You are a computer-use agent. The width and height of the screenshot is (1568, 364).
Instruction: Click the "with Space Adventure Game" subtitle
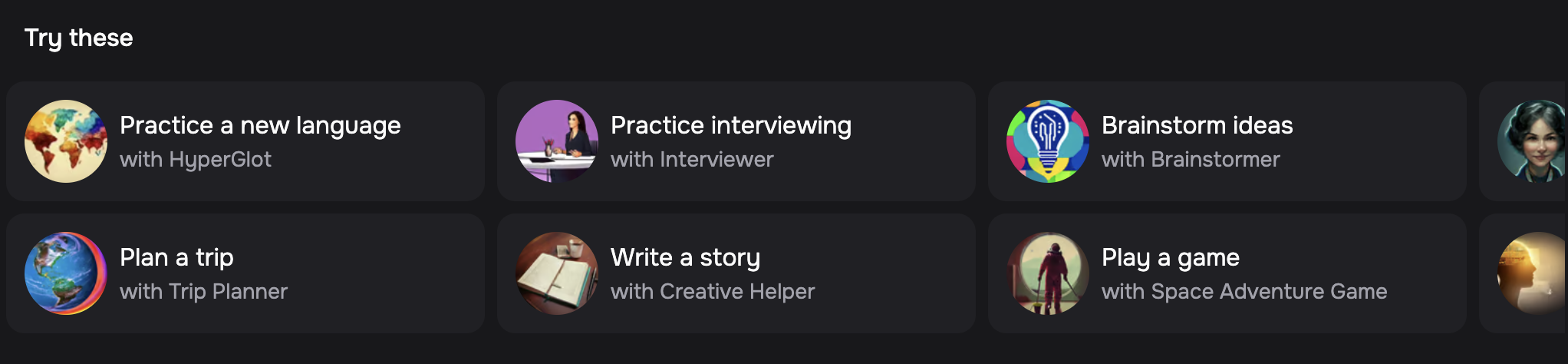pyautogui.click(x=1244, y=292)
